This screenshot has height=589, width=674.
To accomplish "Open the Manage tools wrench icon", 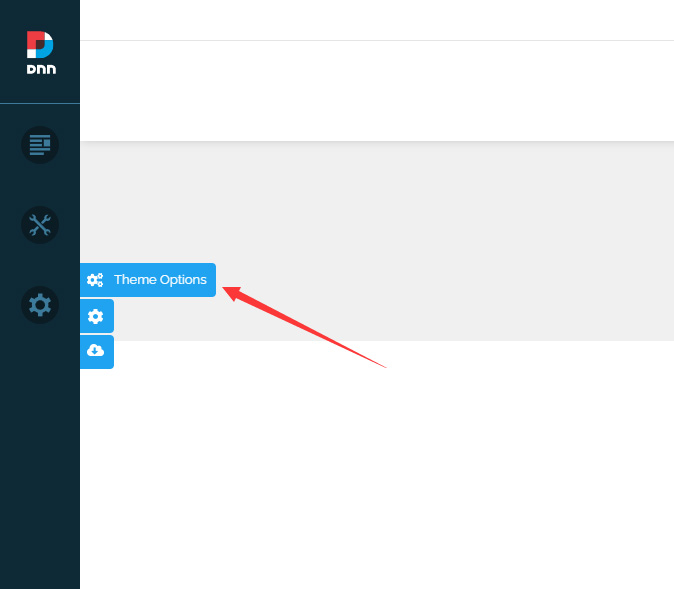I will tap(40, 225).
